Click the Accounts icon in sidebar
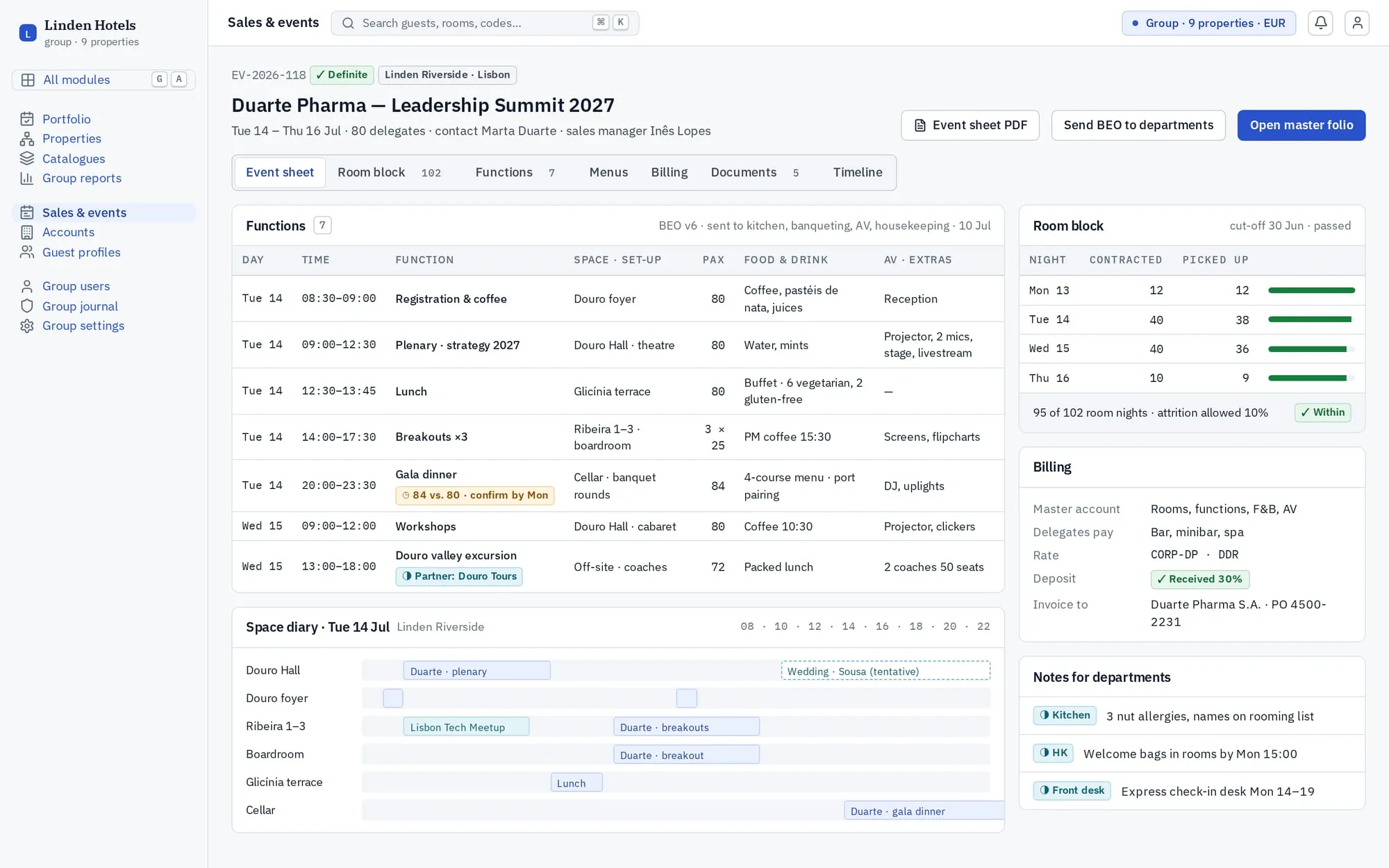 point(27,232)
